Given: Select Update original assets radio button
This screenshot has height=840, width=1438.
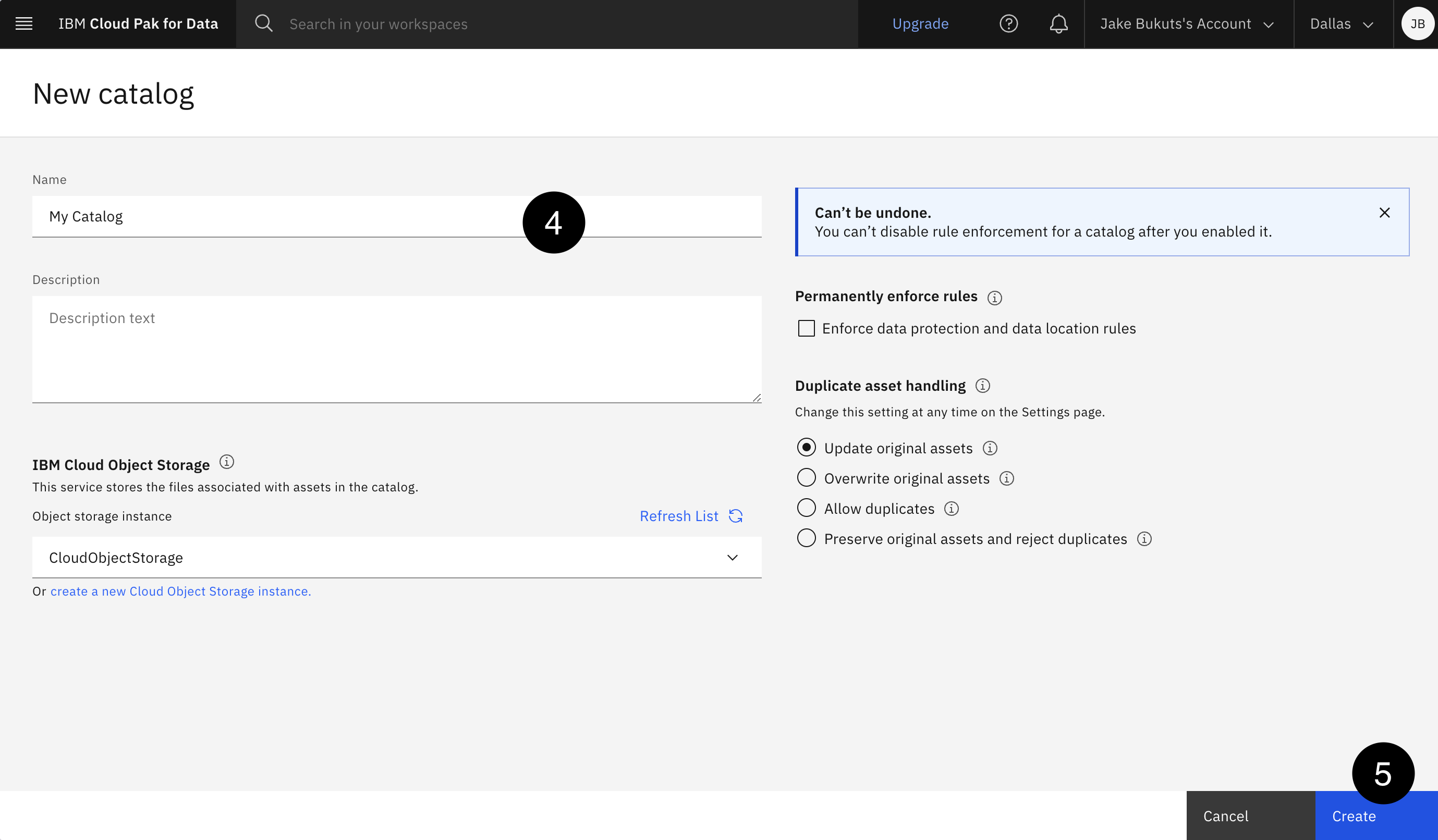Looking at the screenshot, I should point(806,447).
